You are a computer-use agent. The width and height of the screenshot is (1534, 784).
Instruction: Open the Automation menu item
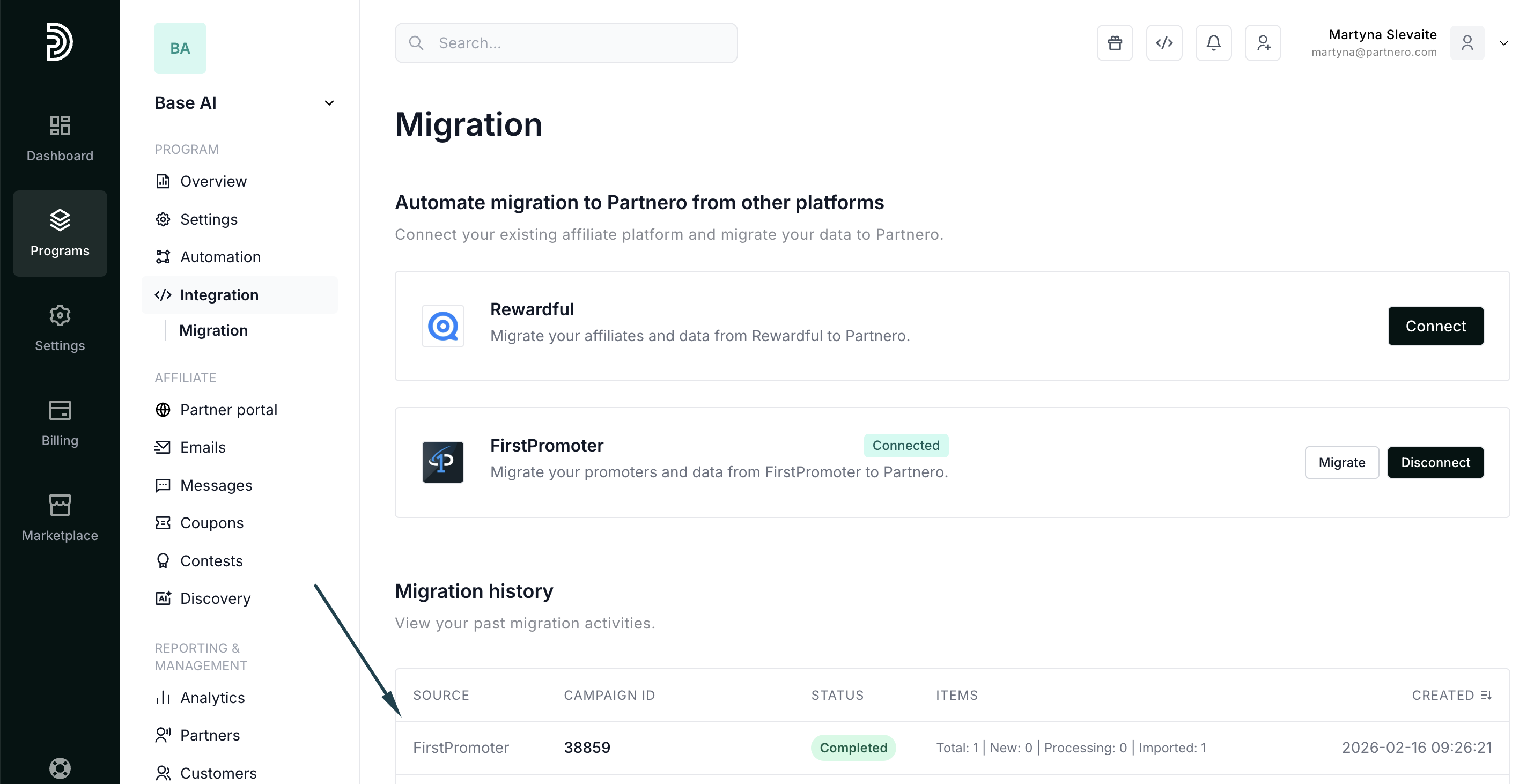coord(220,256)
